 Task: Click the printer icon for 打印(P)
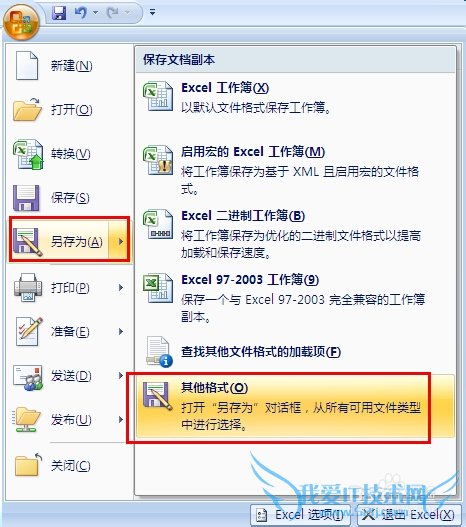coord(28,287)
